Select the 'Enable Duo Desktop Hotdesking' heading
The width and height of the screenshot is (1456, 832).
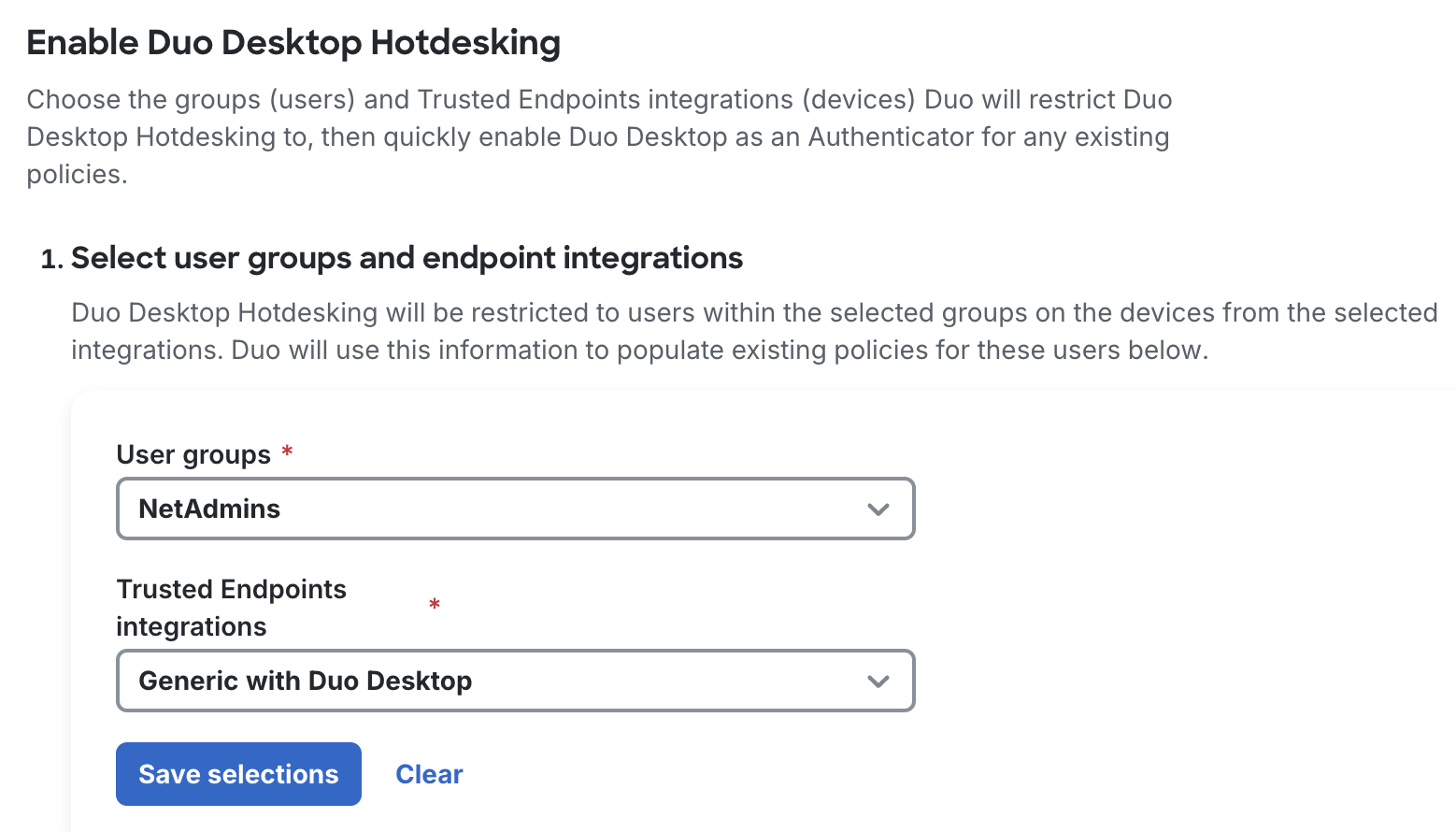(x=293, y=43)
